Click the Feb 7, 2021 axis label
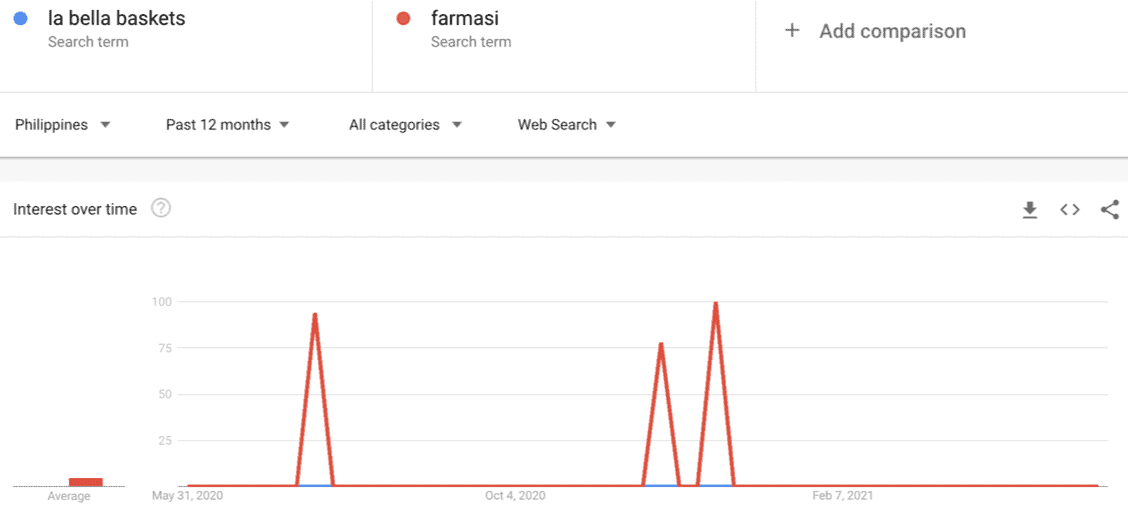 843,496
